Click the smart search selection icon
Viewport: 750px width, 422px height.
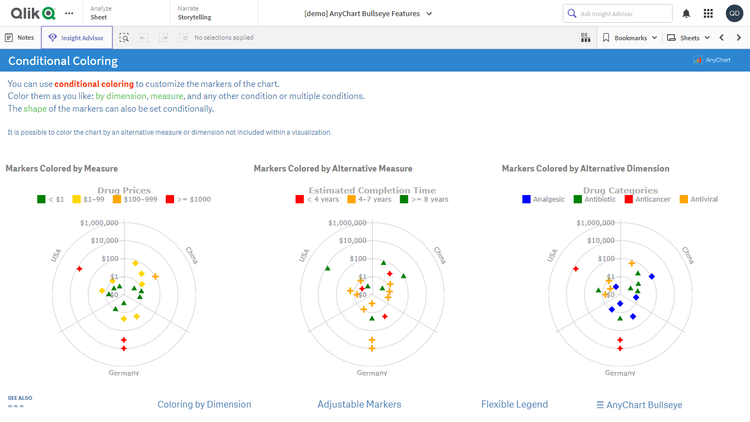click(124, 37)
